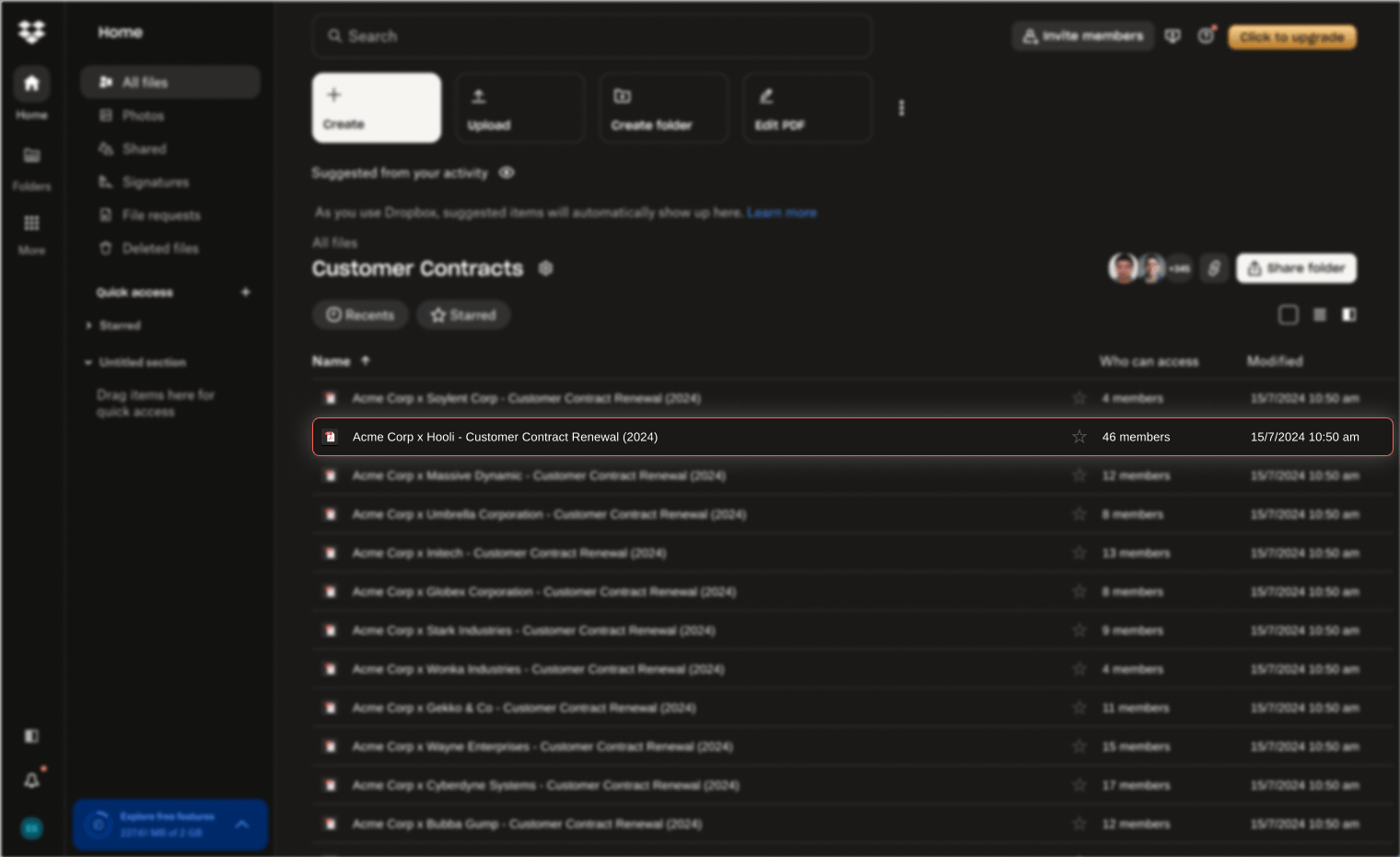The height and width of the screenshot is (857, 1400).
Task: Click the PDF icon on the Bubba Gump row
Action: 330,824
